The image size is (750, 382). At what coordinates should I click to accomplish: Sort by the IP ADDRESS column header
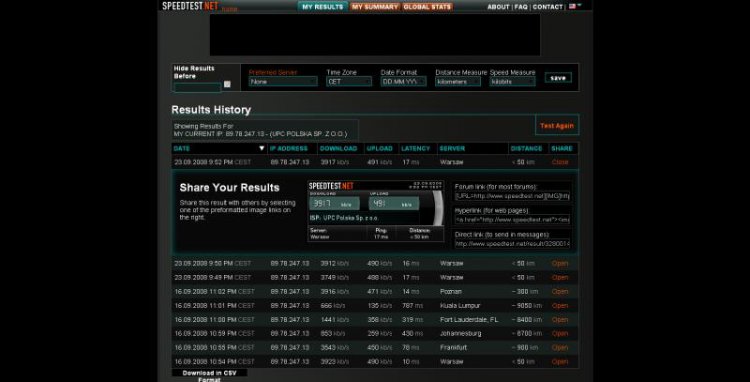tap(289, 149)
